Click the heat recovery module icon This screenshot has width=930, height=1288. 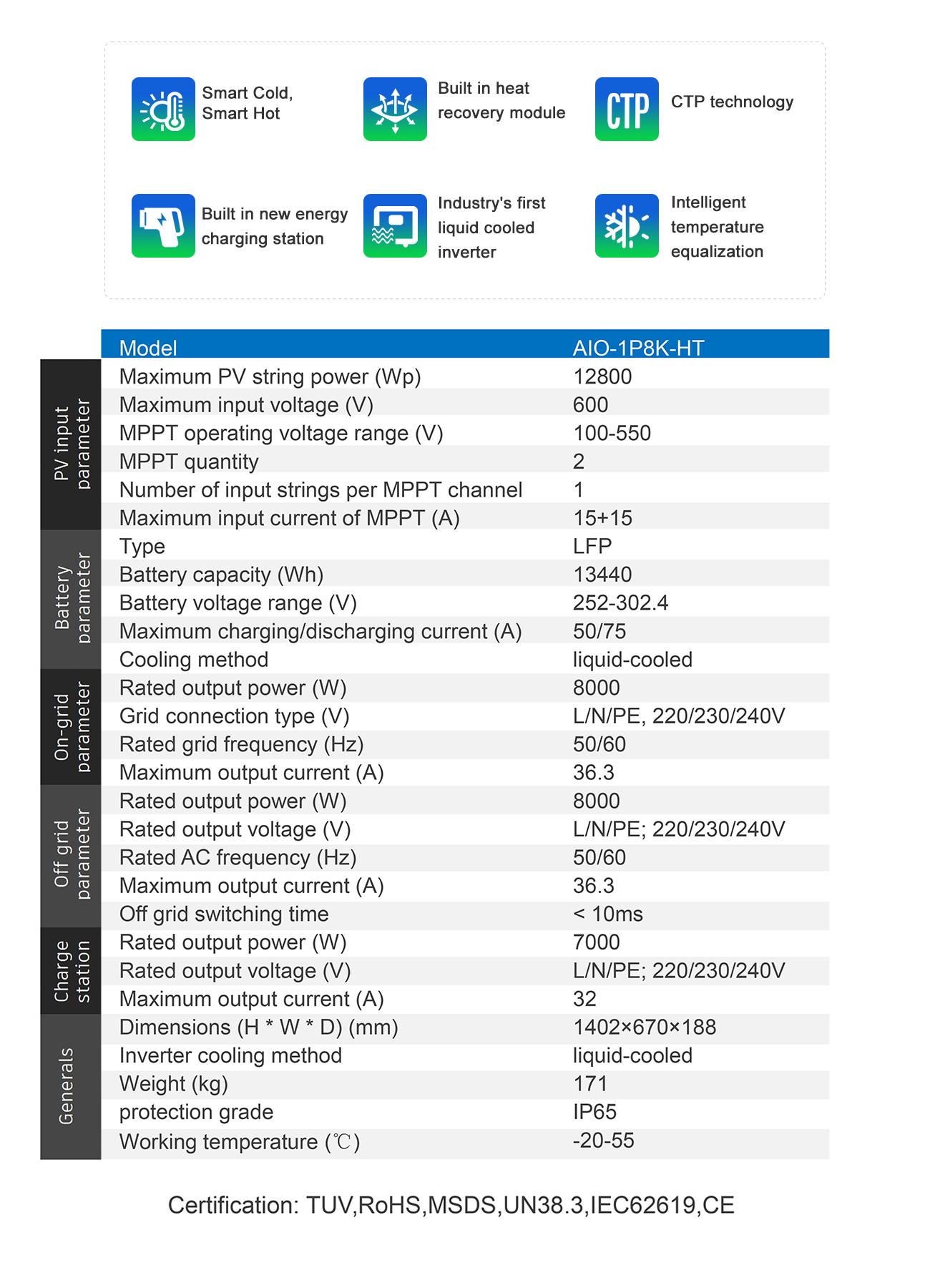coord(395,109)
